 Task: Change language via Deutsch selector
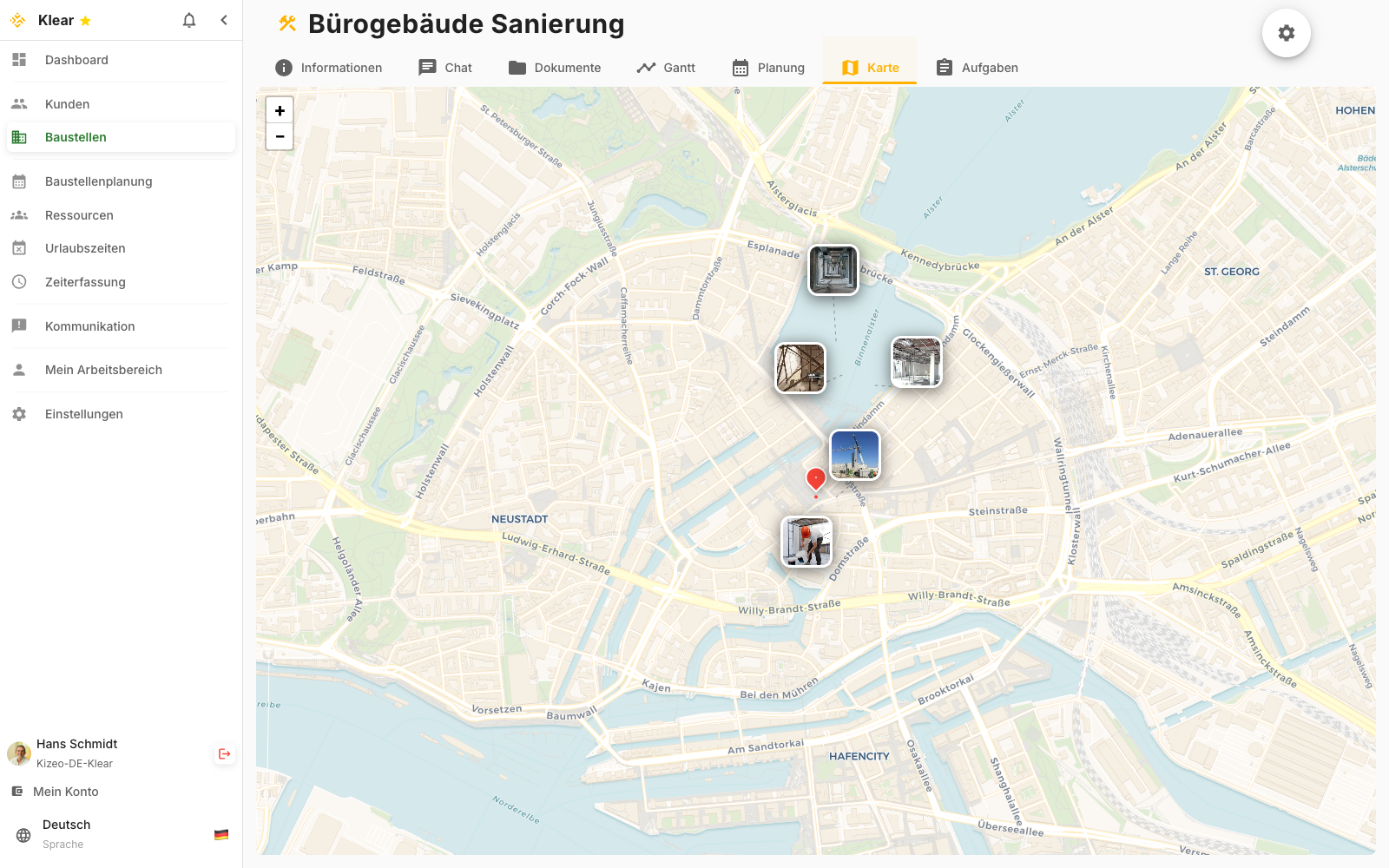tap(122, 834)
